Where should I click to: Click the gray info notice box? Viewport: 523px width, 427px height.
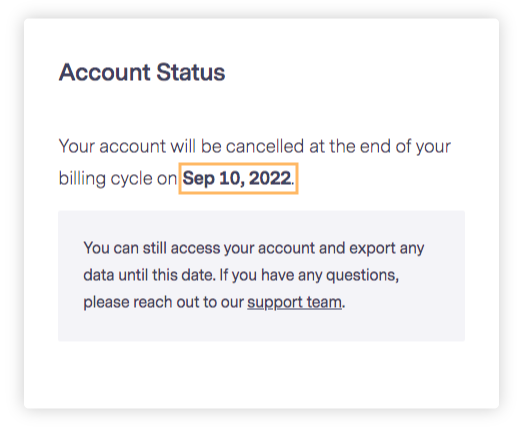pyautogui.click(x=262, y=276)
